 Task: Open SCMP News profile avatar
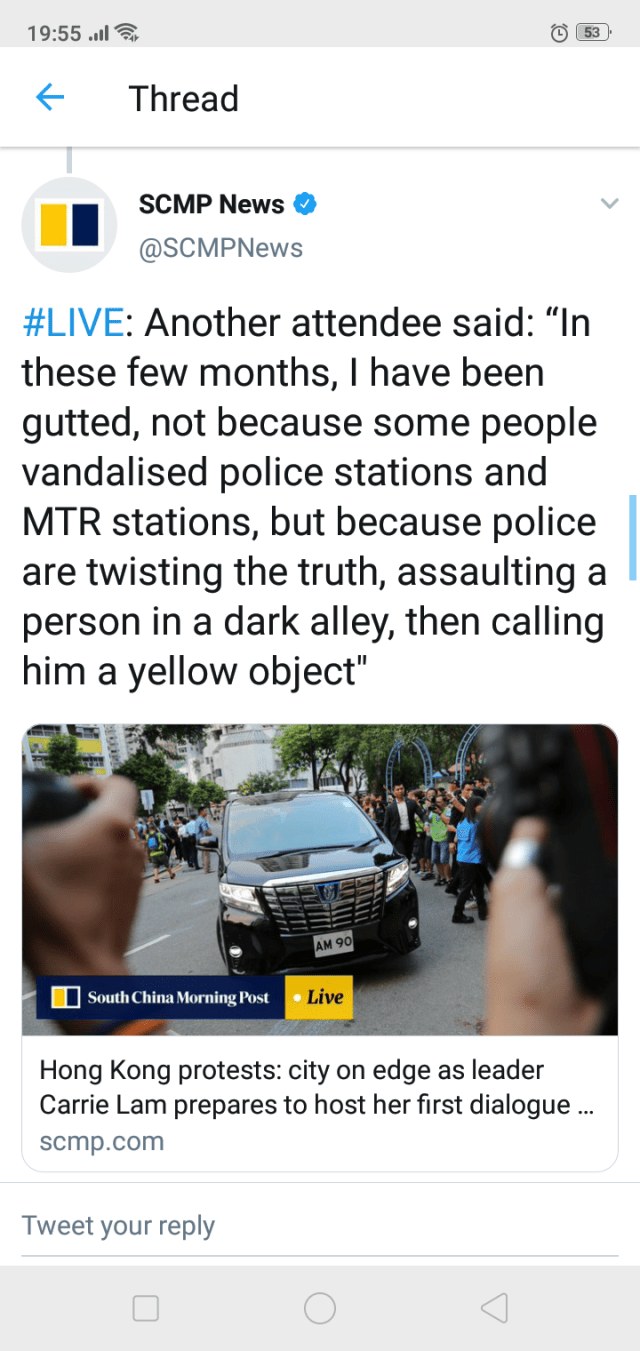(69, 225)
